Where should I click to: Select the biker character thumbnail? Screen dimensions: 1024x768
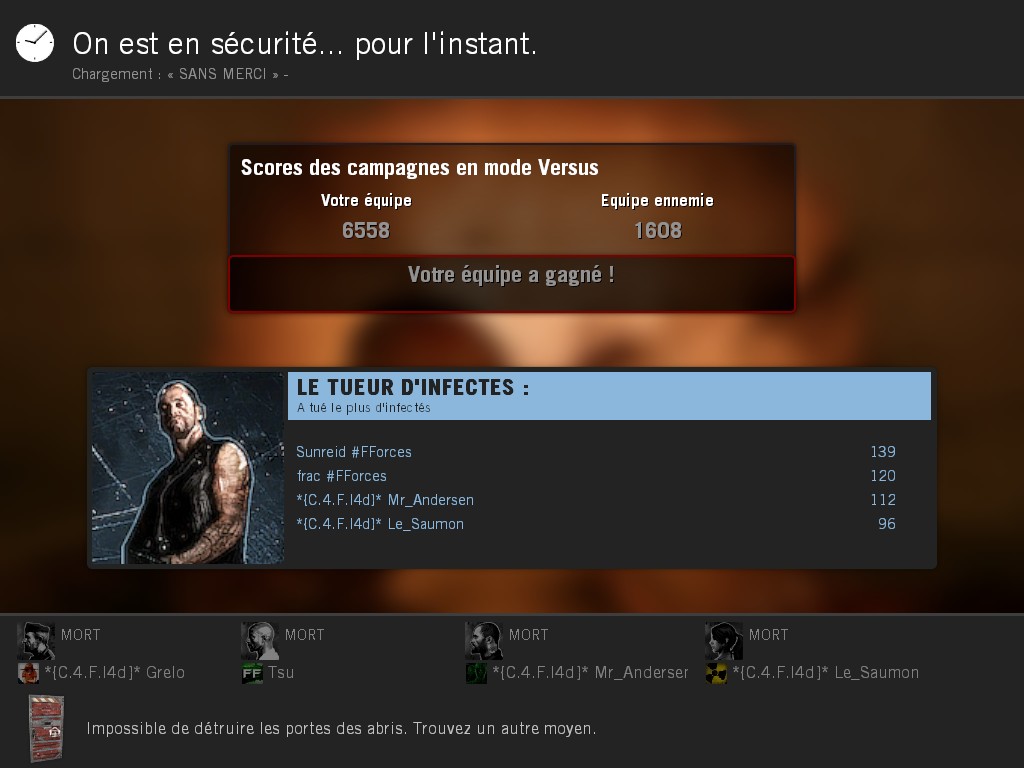coord(188,468)
